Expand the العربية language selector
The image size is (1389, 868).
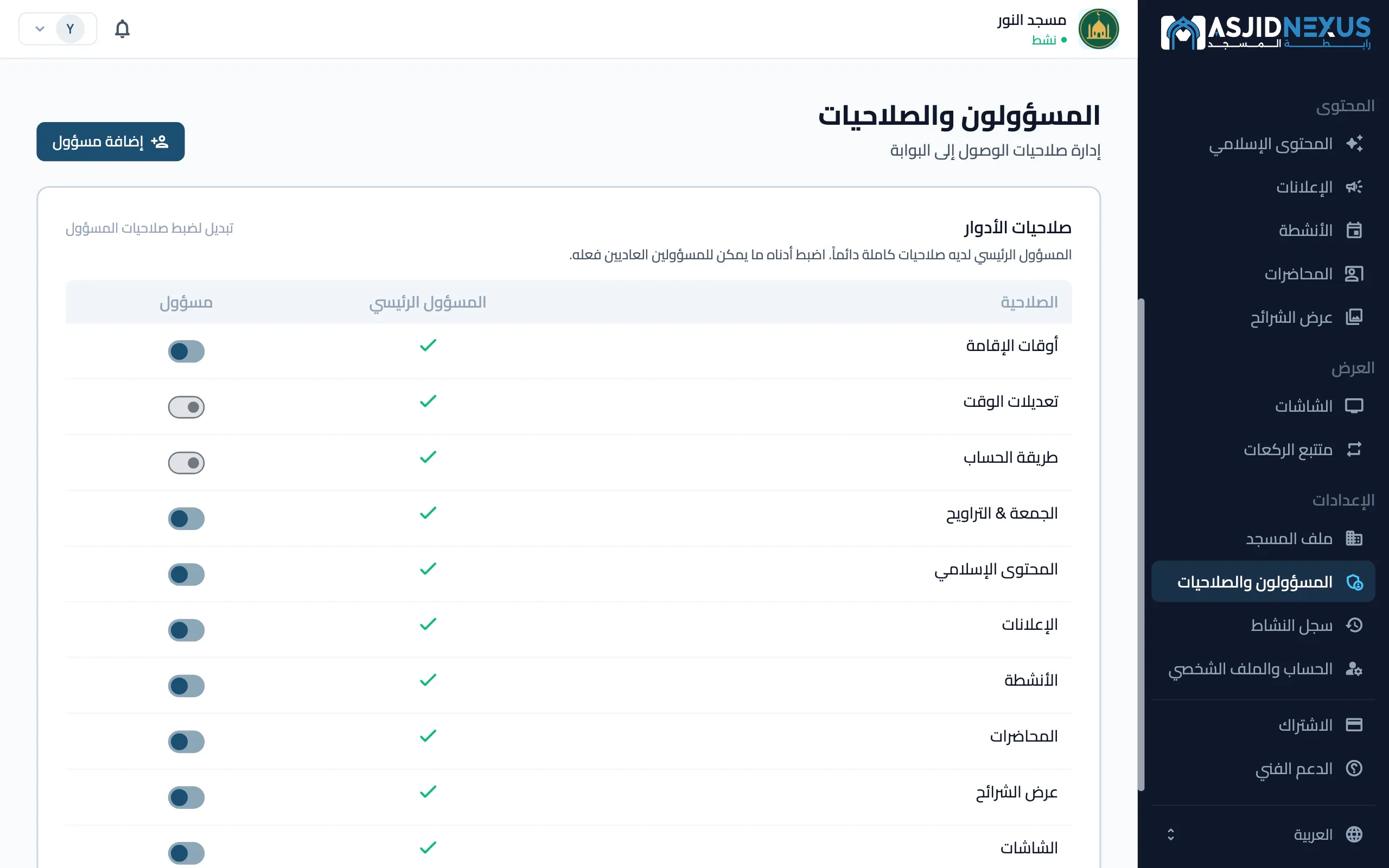[1263, 835]
